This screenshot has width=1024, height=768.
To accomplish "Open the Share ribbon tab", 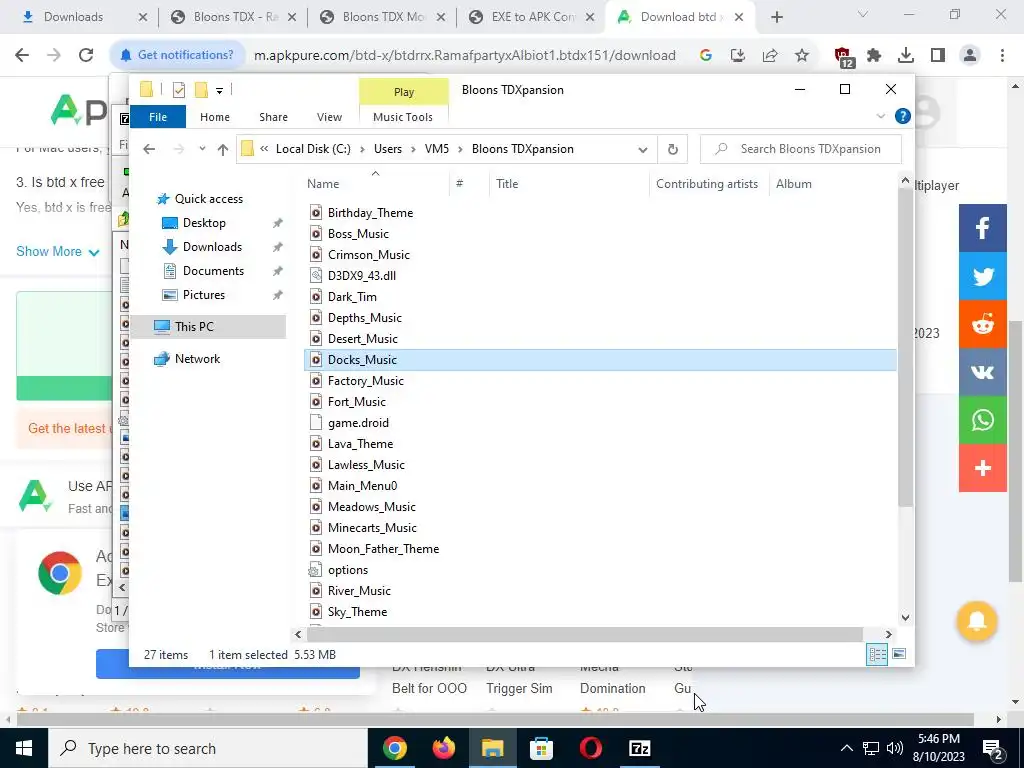I will point(273,117).
